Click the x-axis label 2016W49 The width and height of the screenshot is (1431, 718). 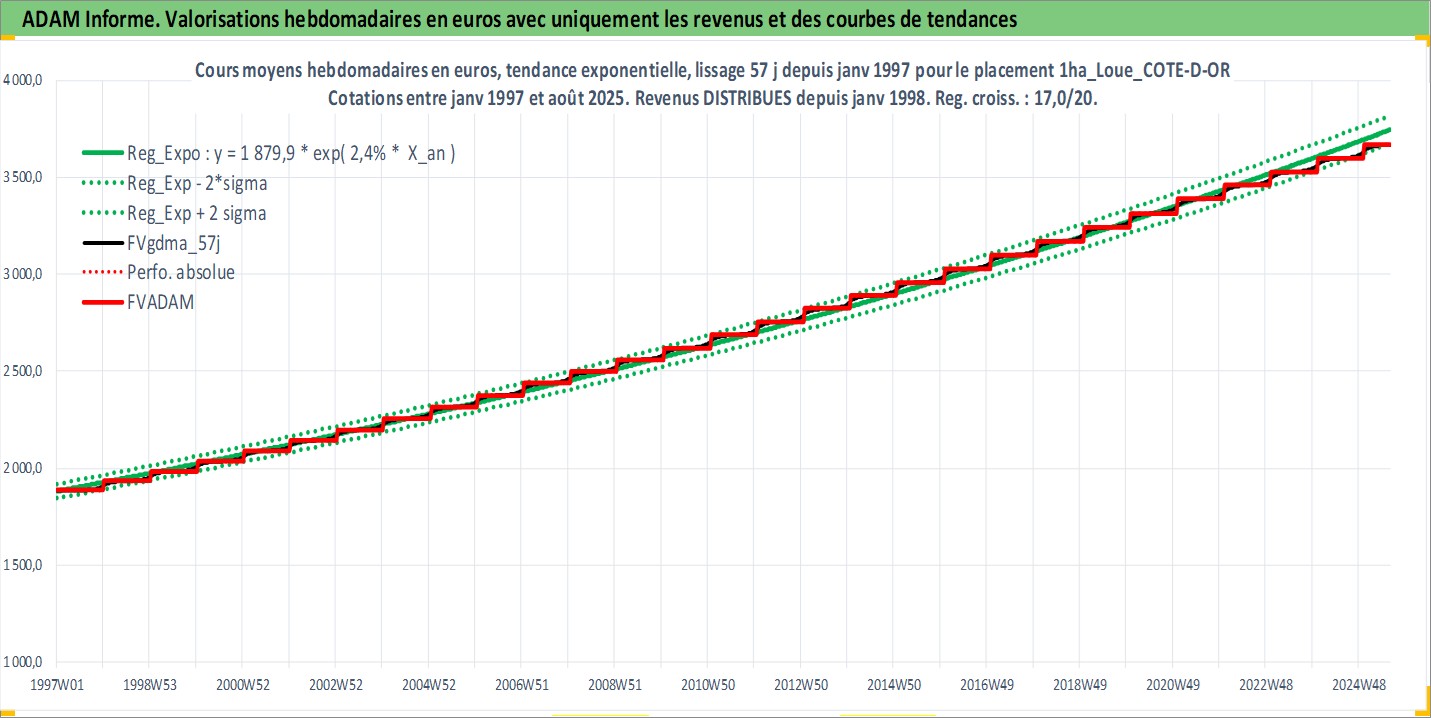click(986, 685)
